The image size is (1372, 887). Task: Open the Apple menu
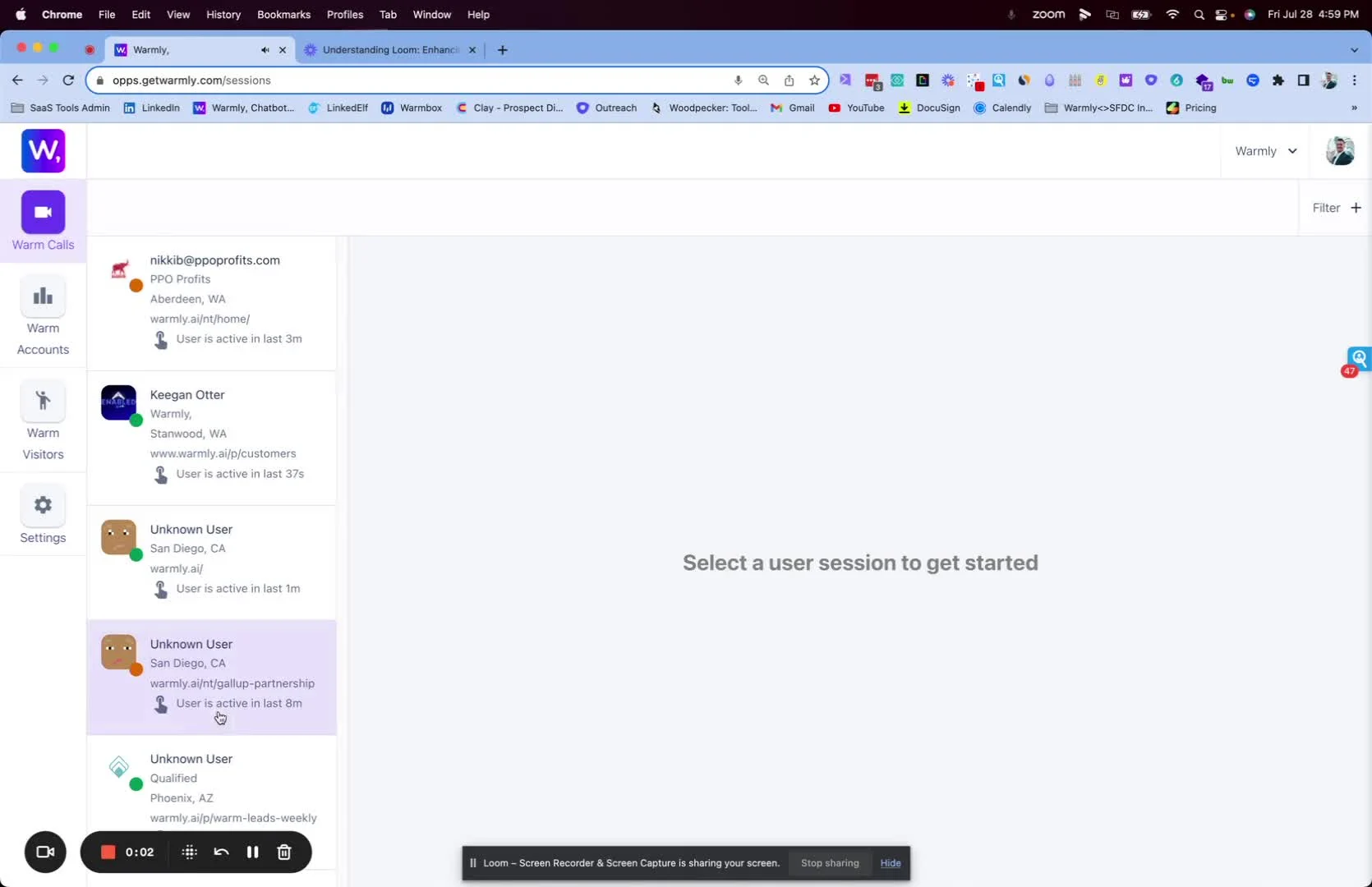click(x=21, y=14)
